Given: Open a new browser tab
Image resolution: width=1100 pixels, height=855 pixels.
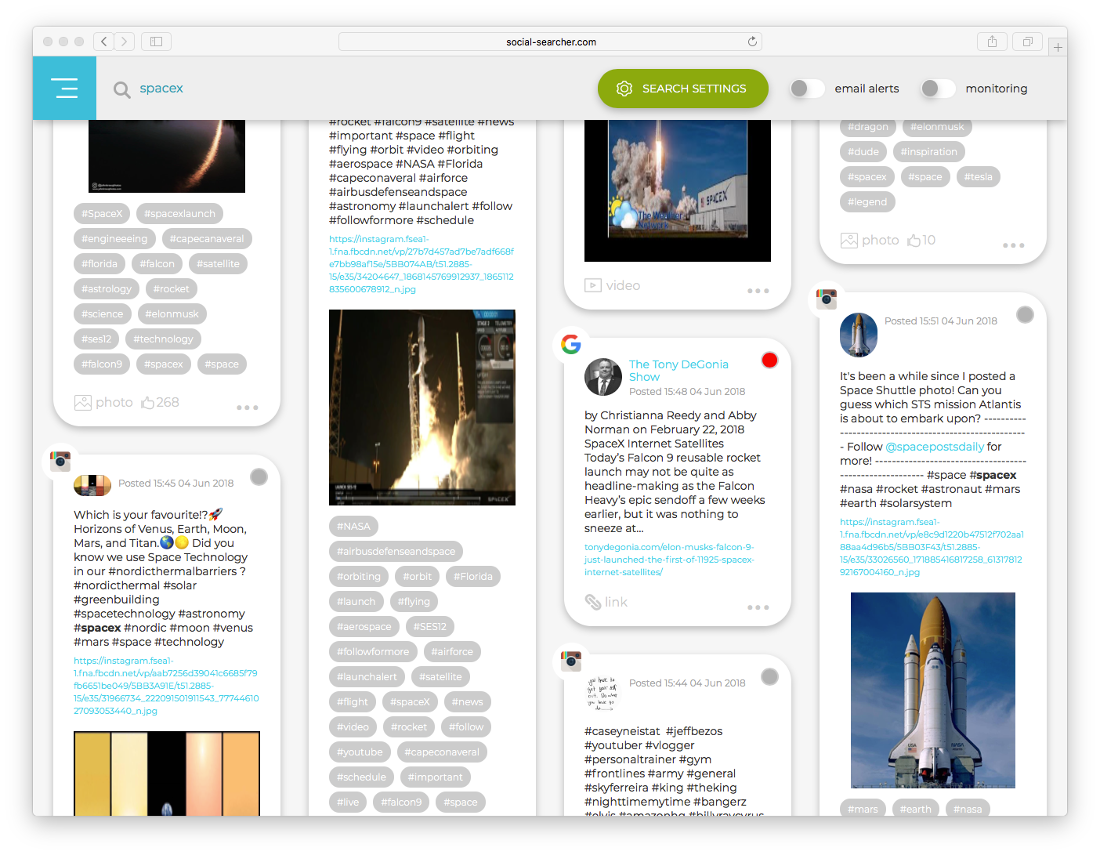Looking at the screenshot, I should [1058, 48].
